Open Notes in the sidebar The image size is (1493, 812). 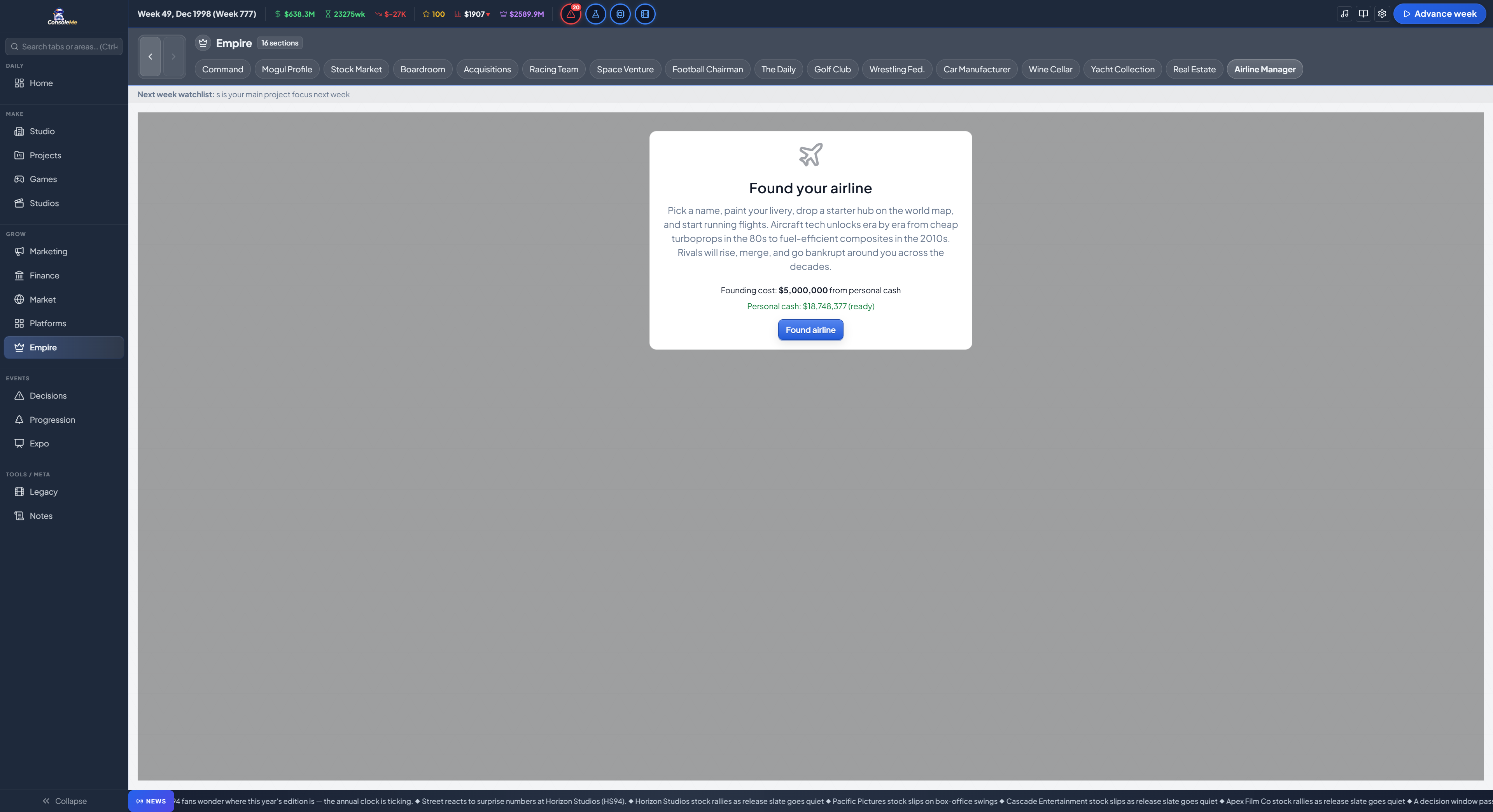(64, 516)
